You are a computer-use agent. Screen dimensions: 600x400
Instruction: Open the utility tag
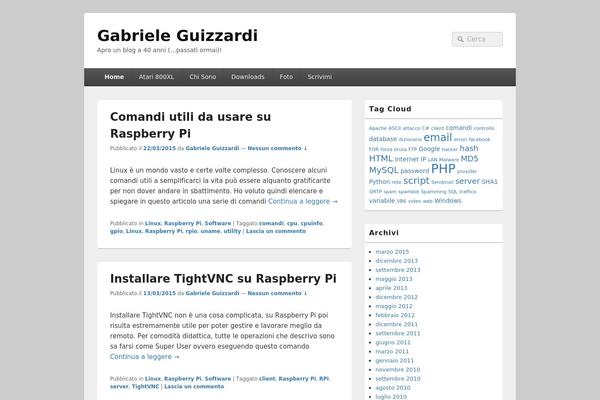pos(232,231)
